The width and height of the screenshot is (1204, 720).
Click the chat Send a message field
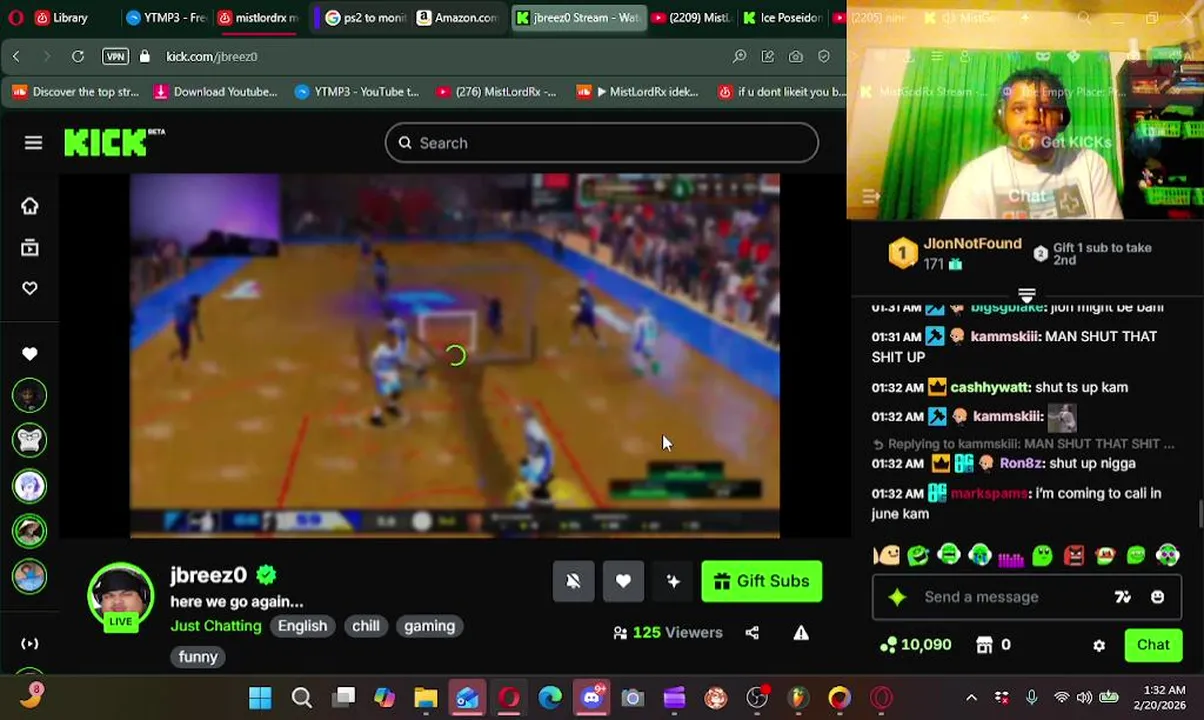pyautogui.click(x=1026, y=597)
